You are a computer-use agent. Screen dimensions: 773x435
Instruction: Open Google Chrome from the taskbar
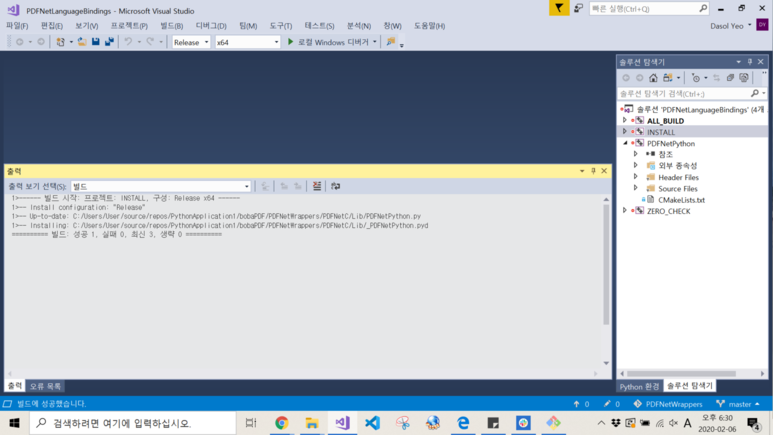coord(281,423)
